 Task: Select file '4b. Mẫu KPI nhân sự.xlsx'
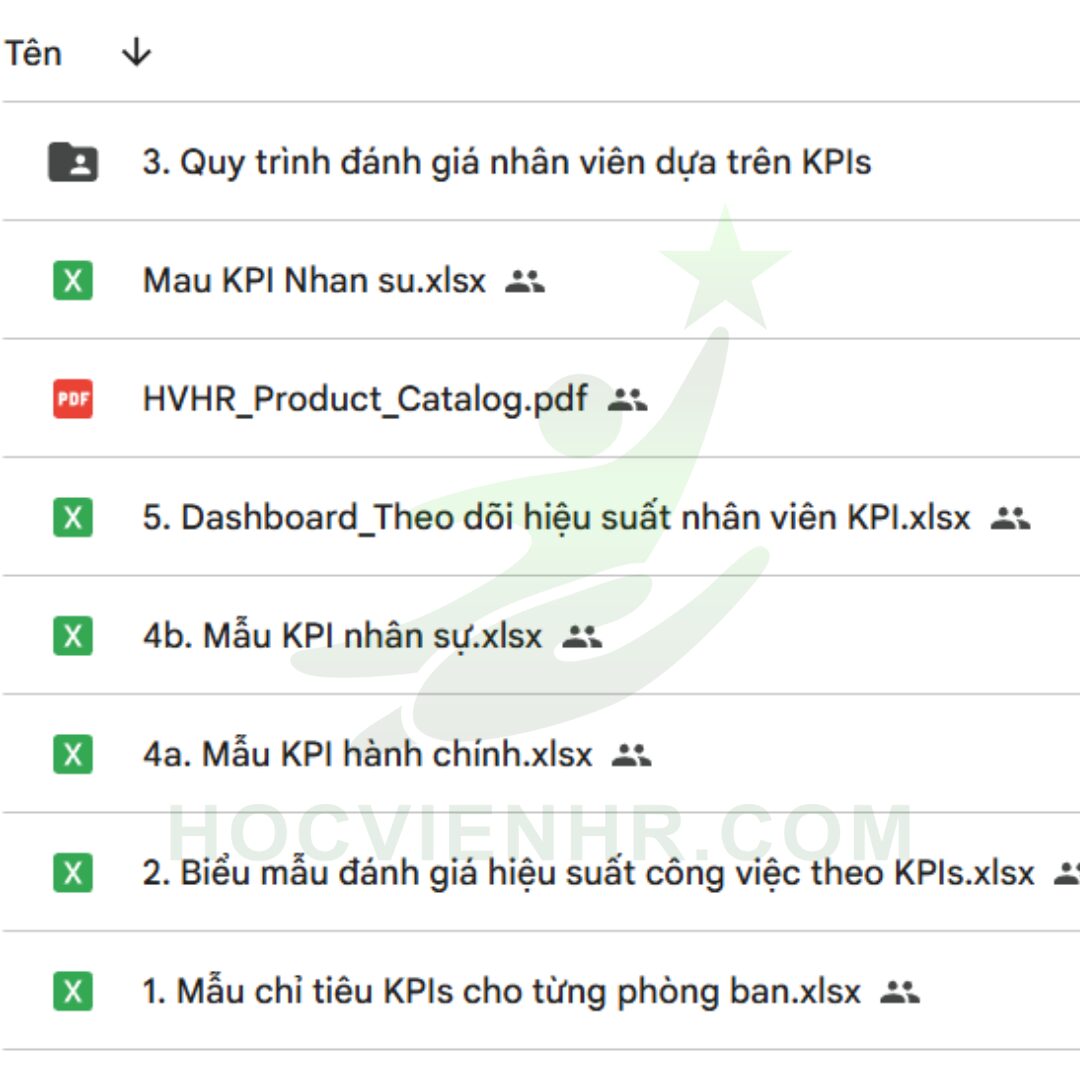pyautogui.click(x=342, y=636)
